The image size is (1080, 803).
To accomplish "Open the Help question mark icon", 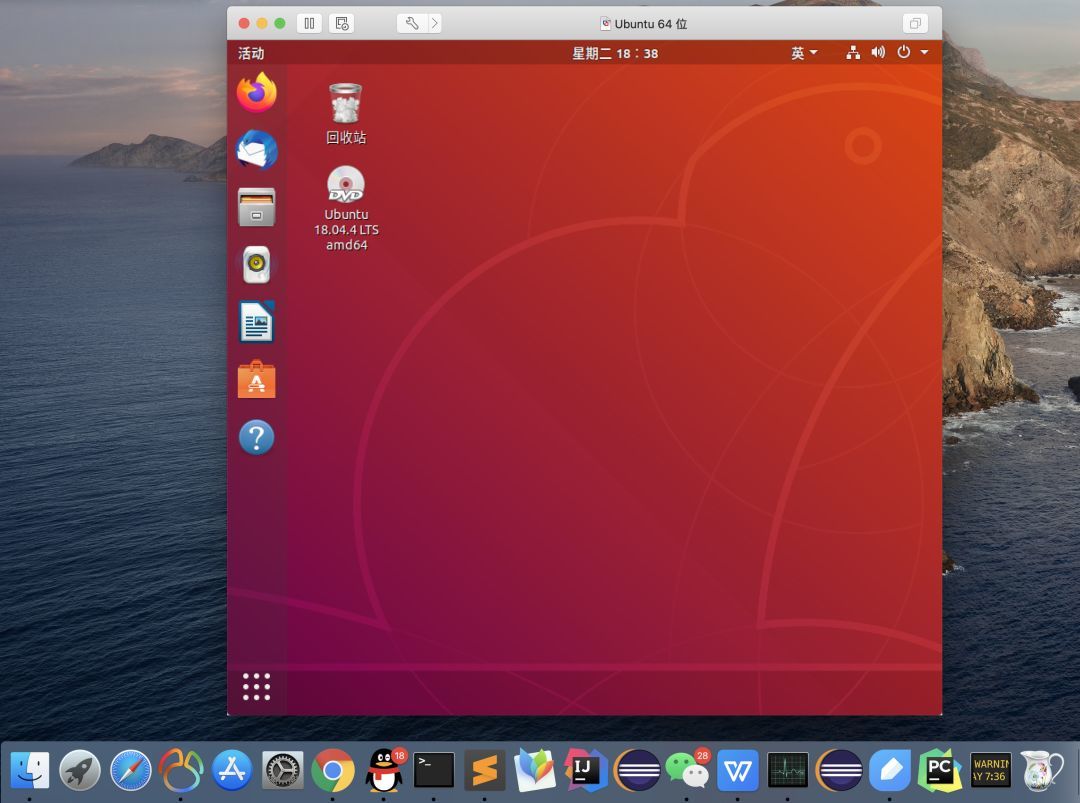I will (x=256, y=437).
